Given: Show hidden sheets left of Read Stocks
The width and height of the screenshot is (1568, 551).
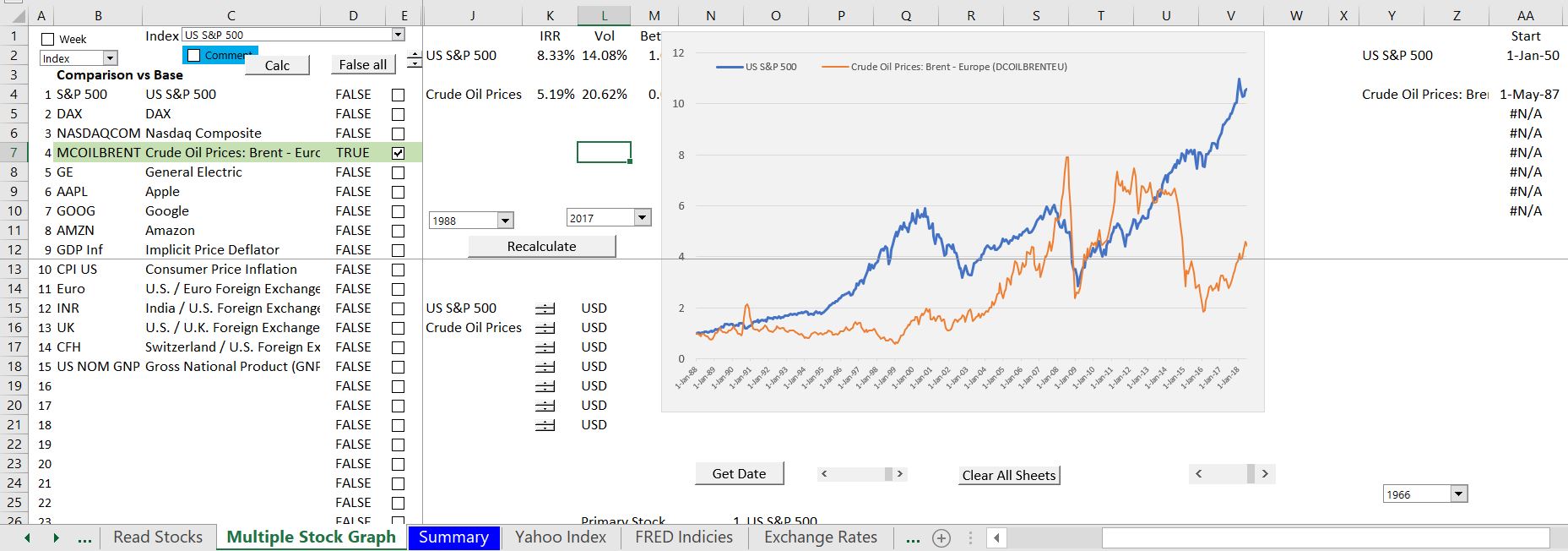Looking at the screenshot, I should (84, 538).
